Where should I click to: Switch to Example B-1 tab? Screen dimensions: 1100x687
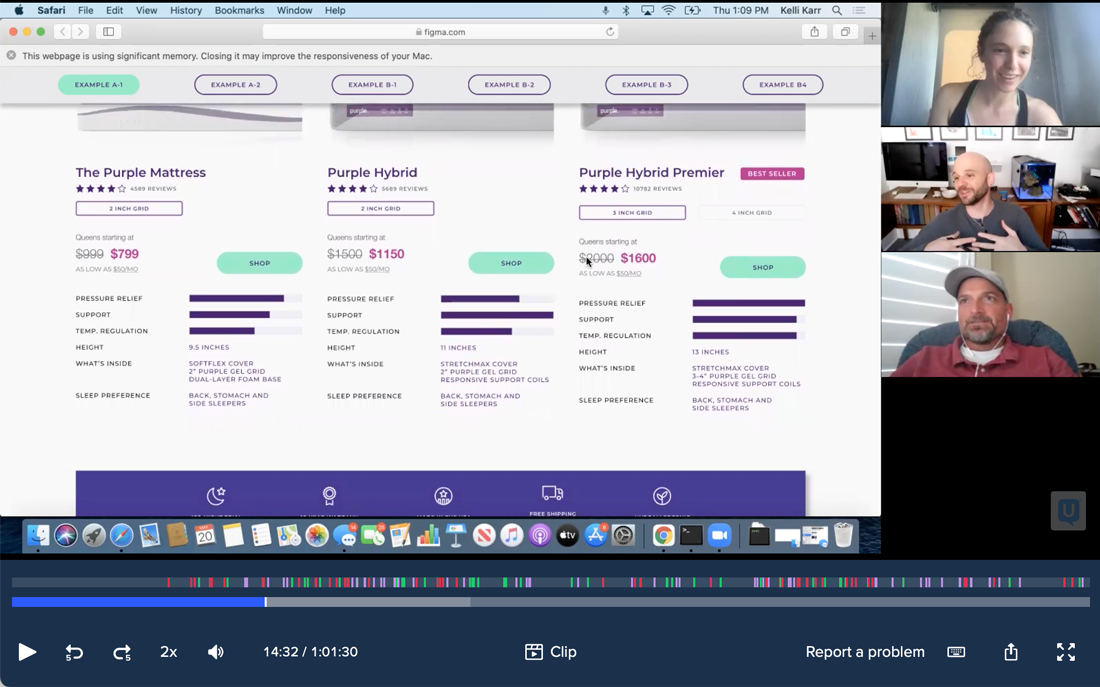coord(373,84)
